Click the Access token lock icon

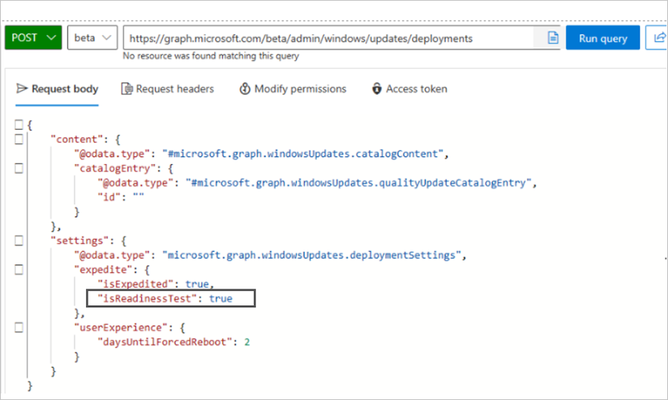(x=377, y=89)
